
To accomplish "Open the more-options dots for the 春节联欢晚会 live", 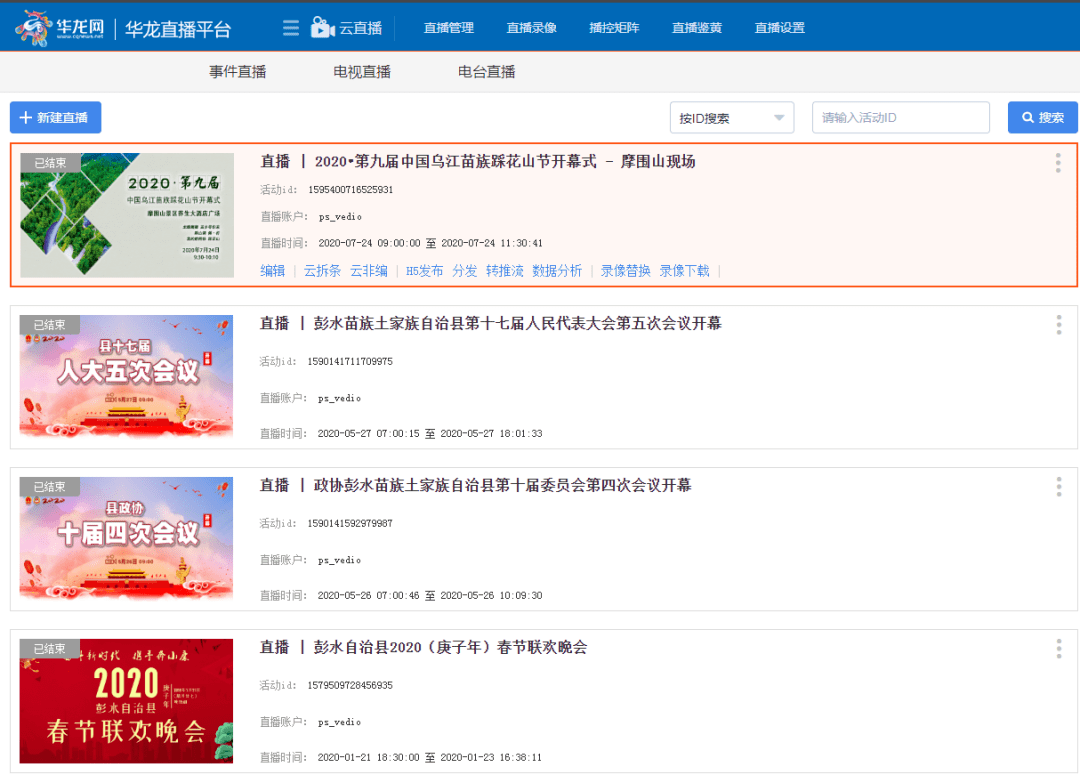I will click(x=1059, y=649).
